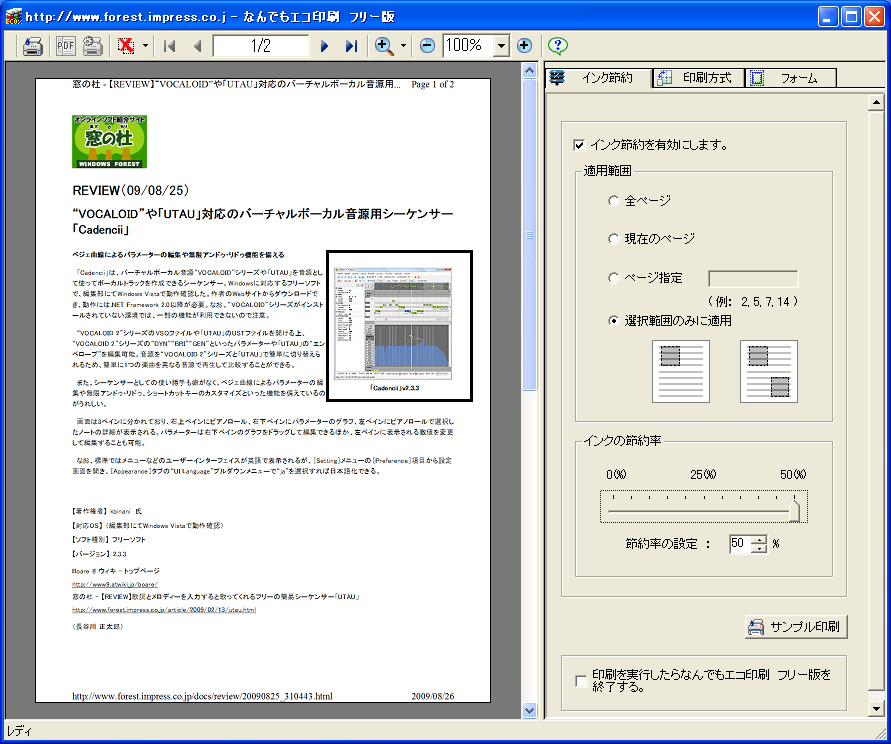Click the help question mark icon
The width and height of the screenshot is (891, 744).
point(558,45)
